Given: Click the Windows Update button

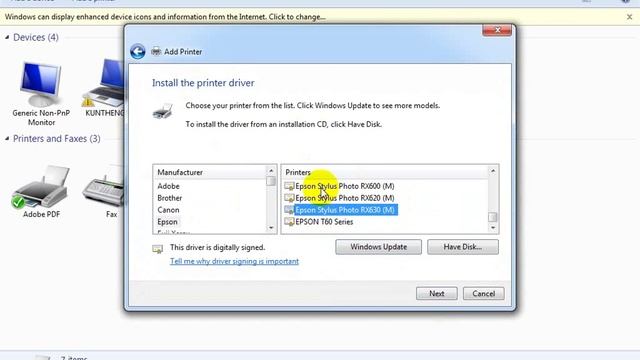Looking at the screenshot, I should click(x=378, y=247).
